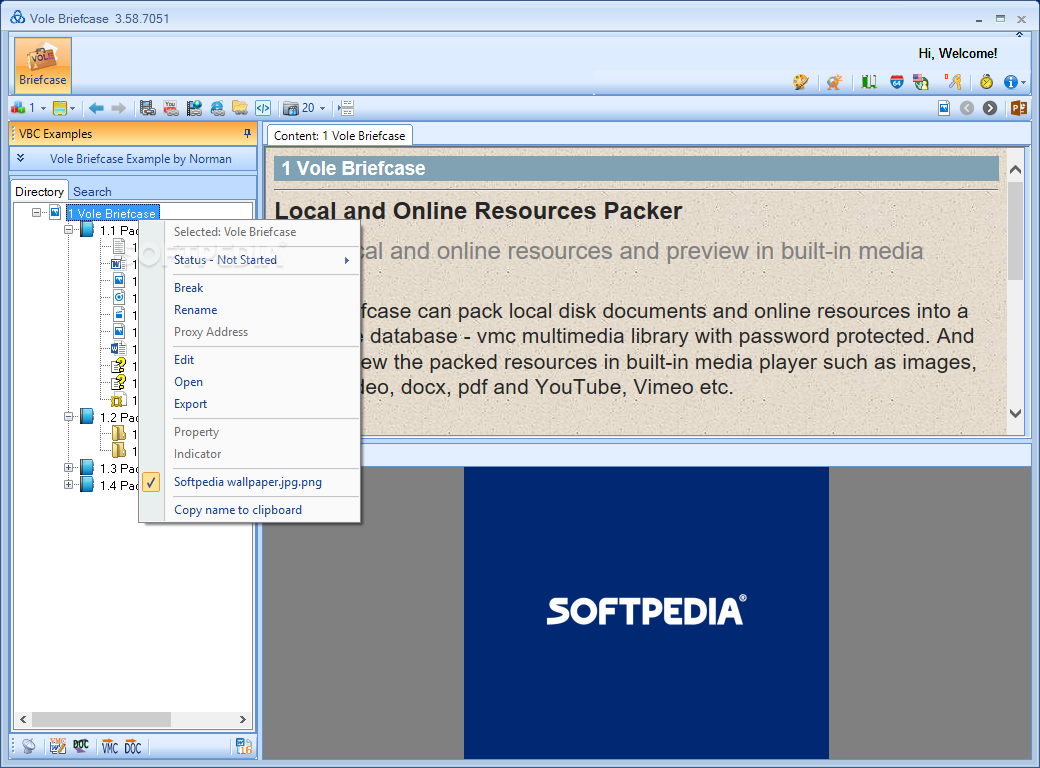Screen dimensions: 1040x768
Task: Click the blue back arrow
Action: click(96, 108)
